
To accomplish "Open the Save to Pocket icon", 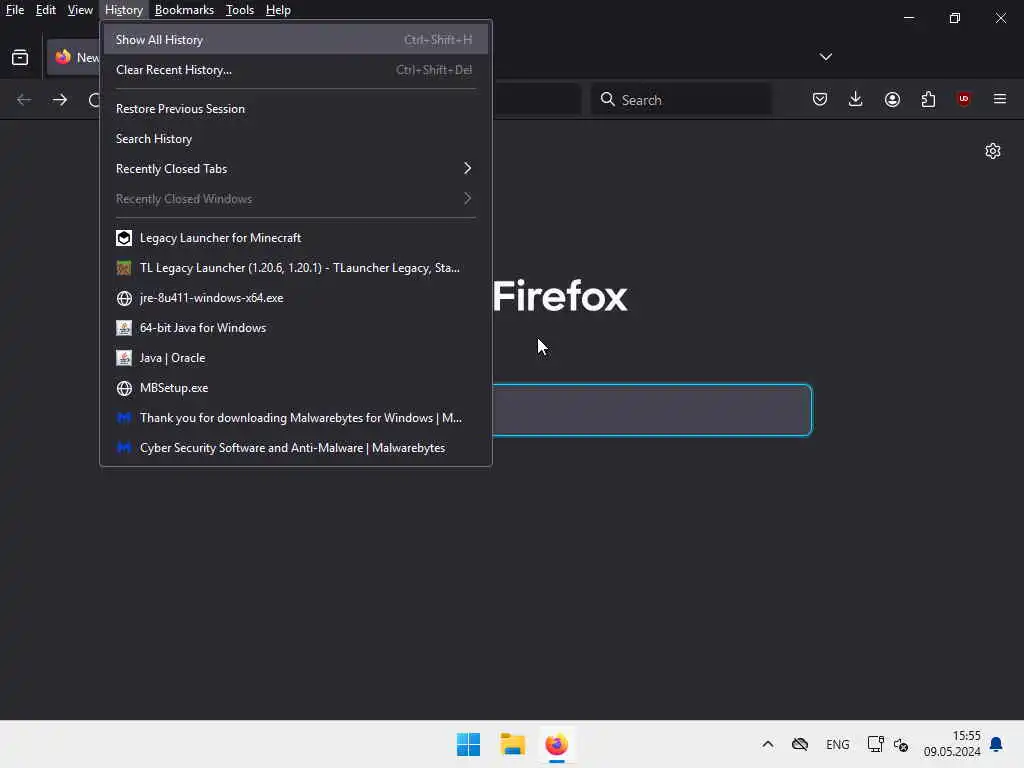I will click(820, 99).
